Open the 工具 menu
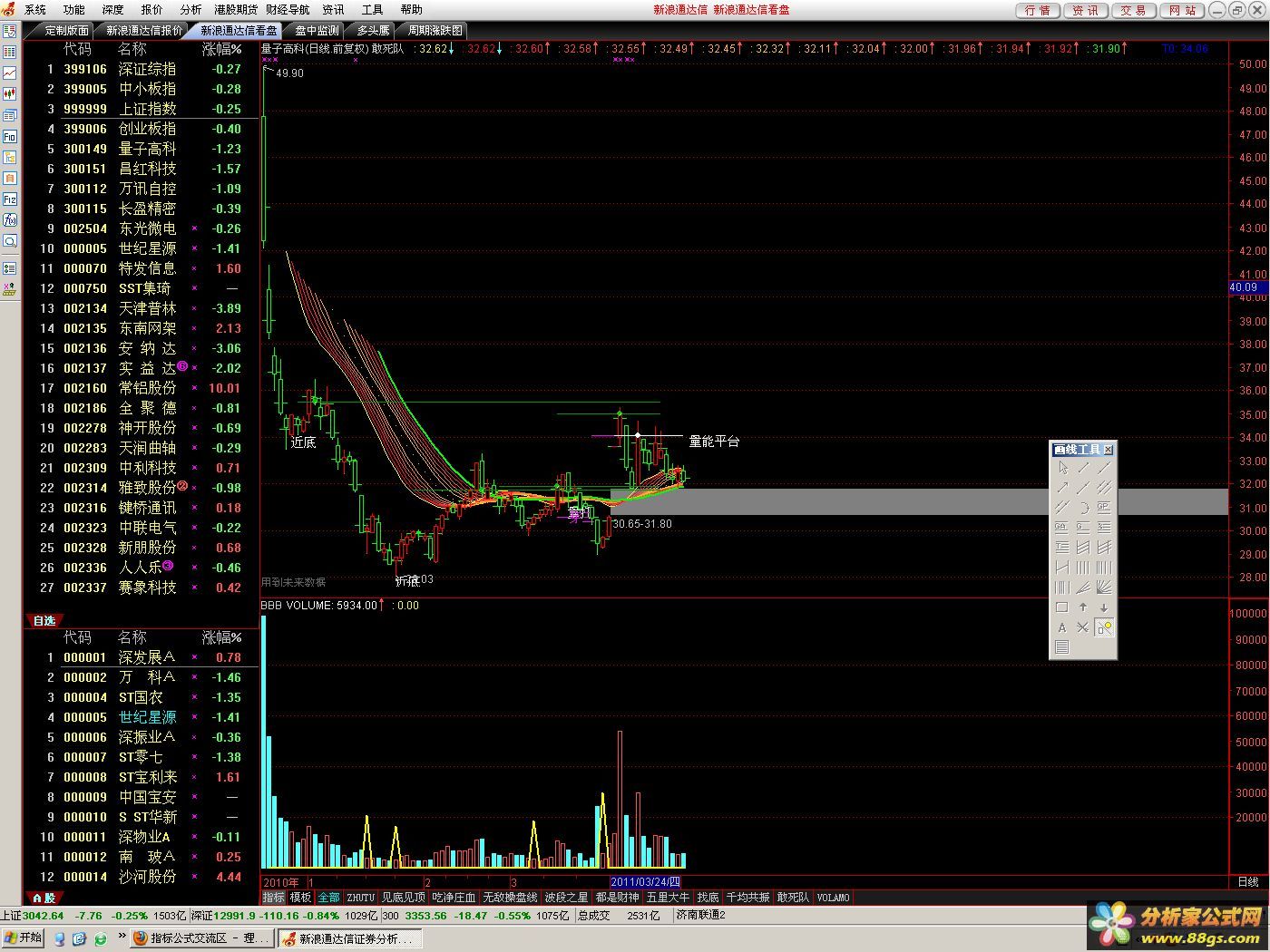This screenshot has width=1270, height=952. pos(372,9)
